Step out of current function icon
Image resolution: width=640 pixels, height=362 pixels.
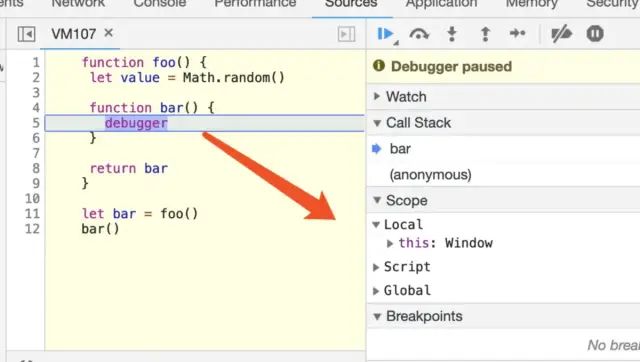click(x=485, y=34)
